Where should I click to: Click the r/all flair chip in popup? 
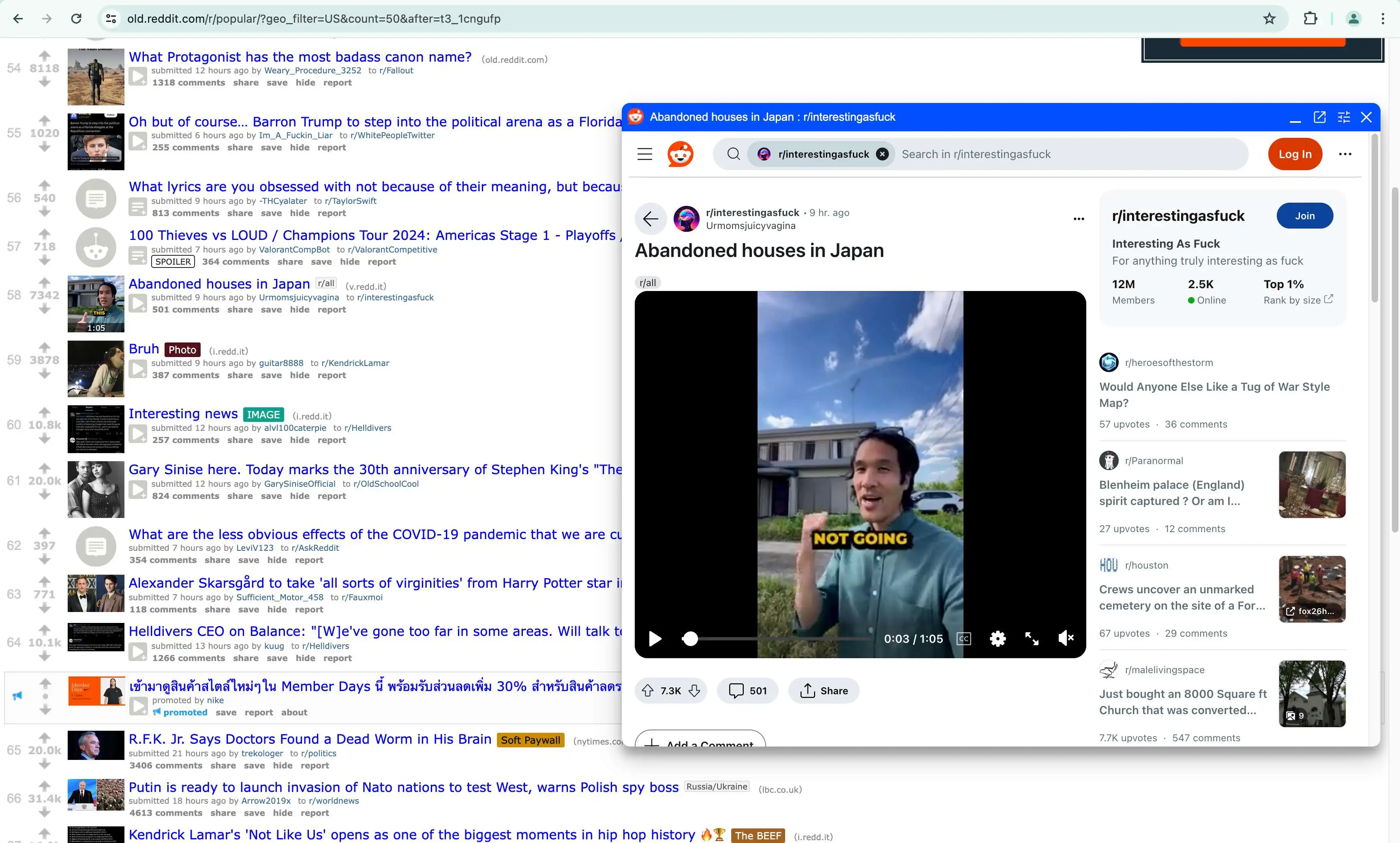pyautogui.click(x=647, y=283)
